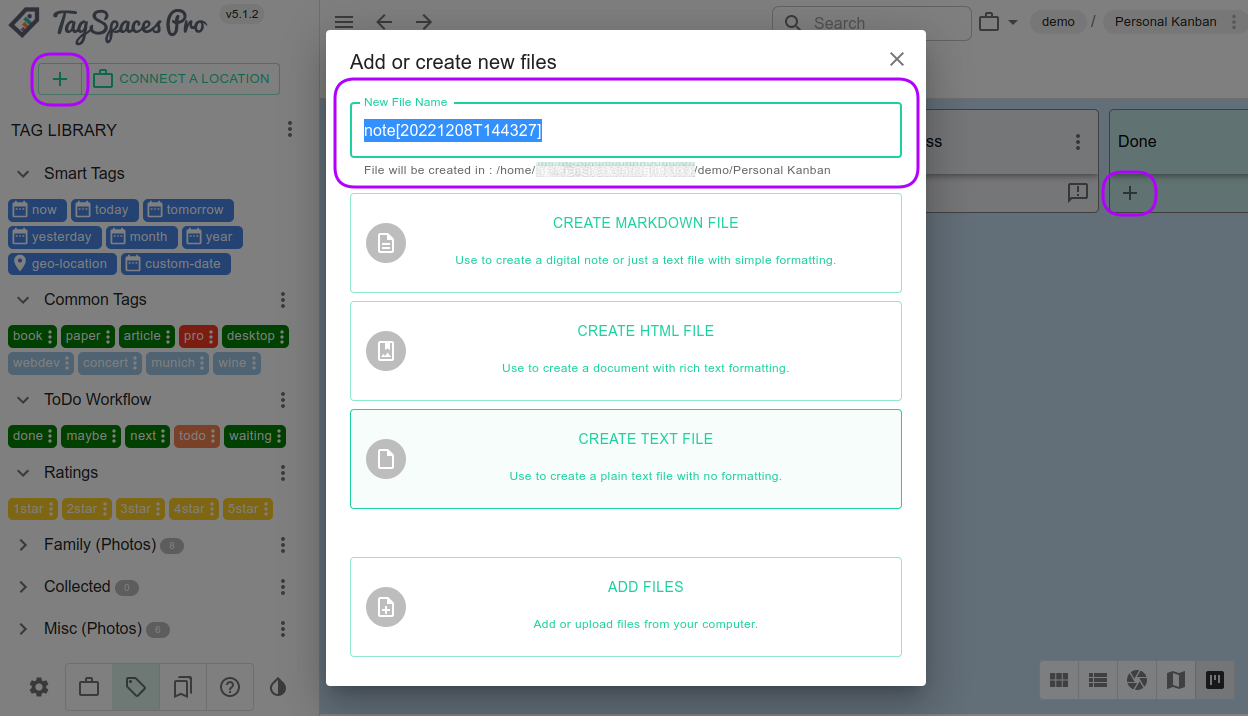
Task: Open the map perspective
Action: coord(1176,680)
